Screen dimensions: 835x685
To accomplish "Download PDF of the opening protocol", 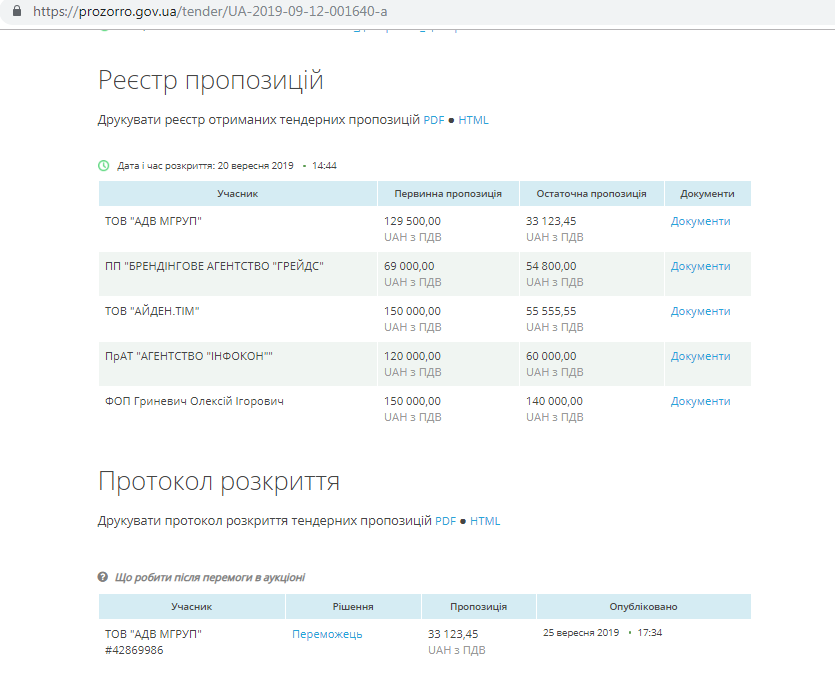I will [x=445, y=521].
